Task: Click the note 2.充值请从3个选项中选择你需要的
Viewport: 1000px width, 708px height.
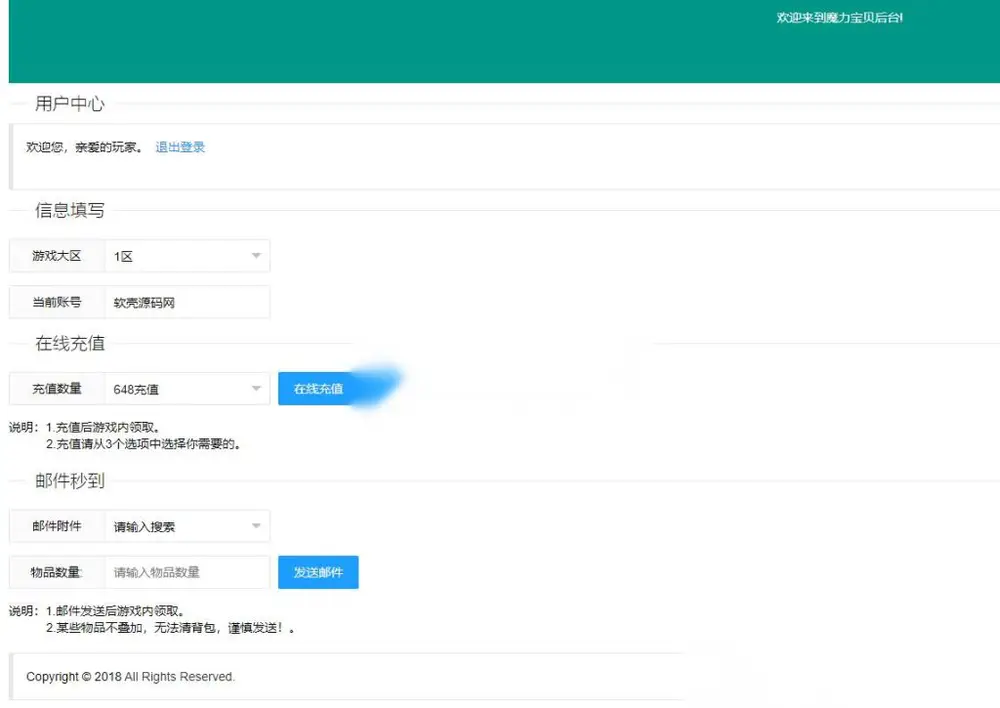Action: pos(143,445)
